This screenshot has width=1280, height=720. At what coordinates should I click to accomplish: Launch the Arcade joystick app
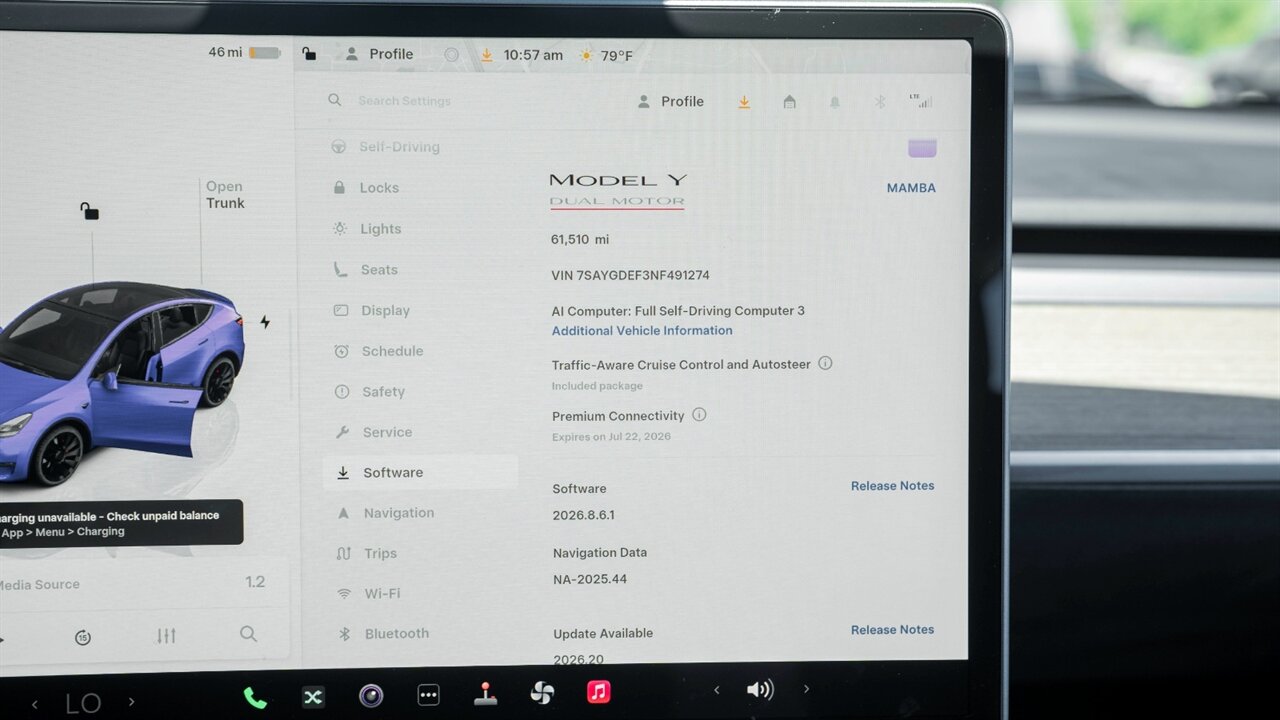coord(485,694)
